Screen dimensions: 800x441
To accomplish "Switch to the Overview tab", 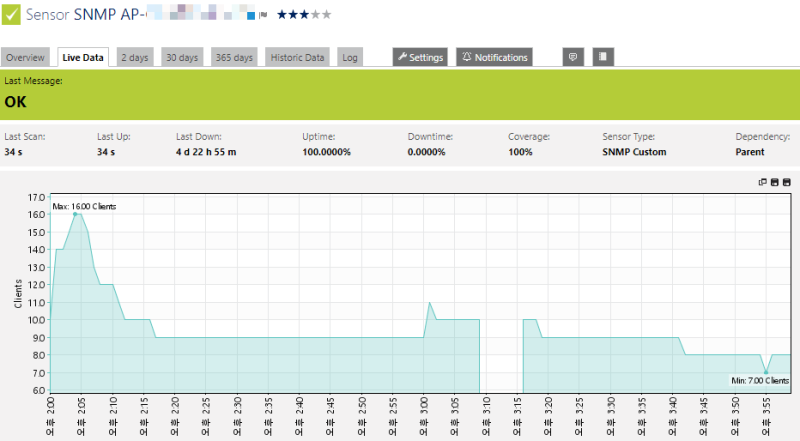I will pyautogui.click(x=26, y=57).
